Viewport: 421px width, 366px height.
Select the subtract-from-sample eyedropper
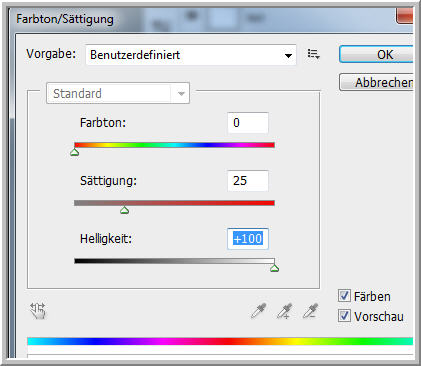click(310, 311)
